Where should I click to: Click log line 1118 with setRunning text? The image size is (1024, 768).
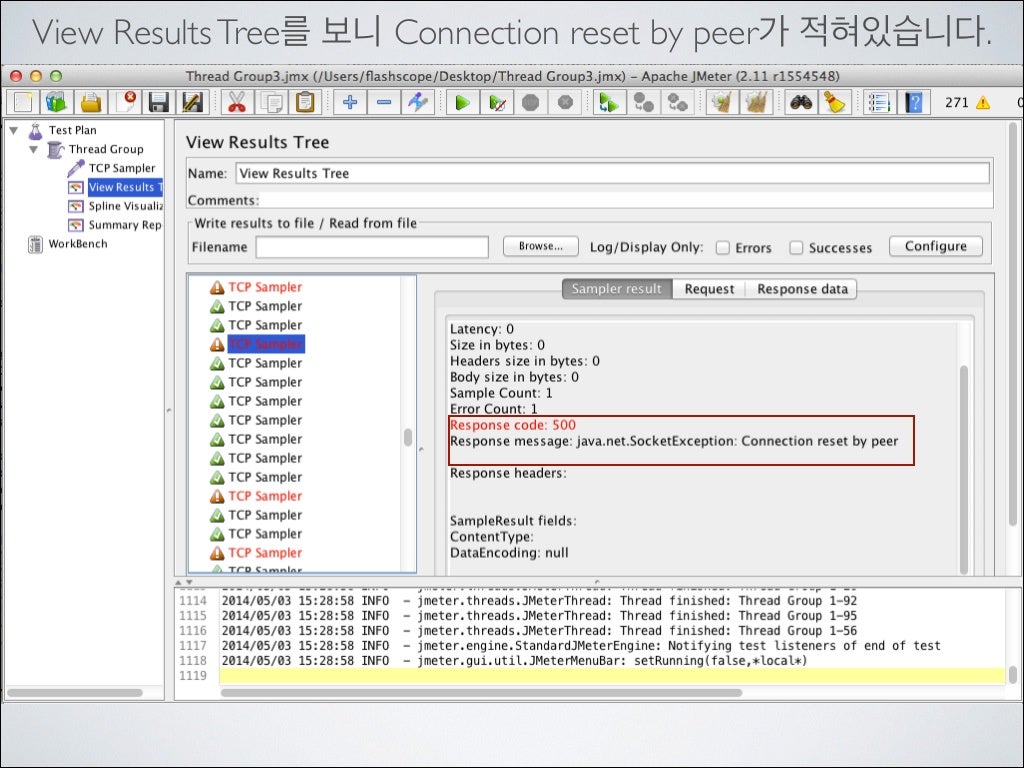[515, 660]
